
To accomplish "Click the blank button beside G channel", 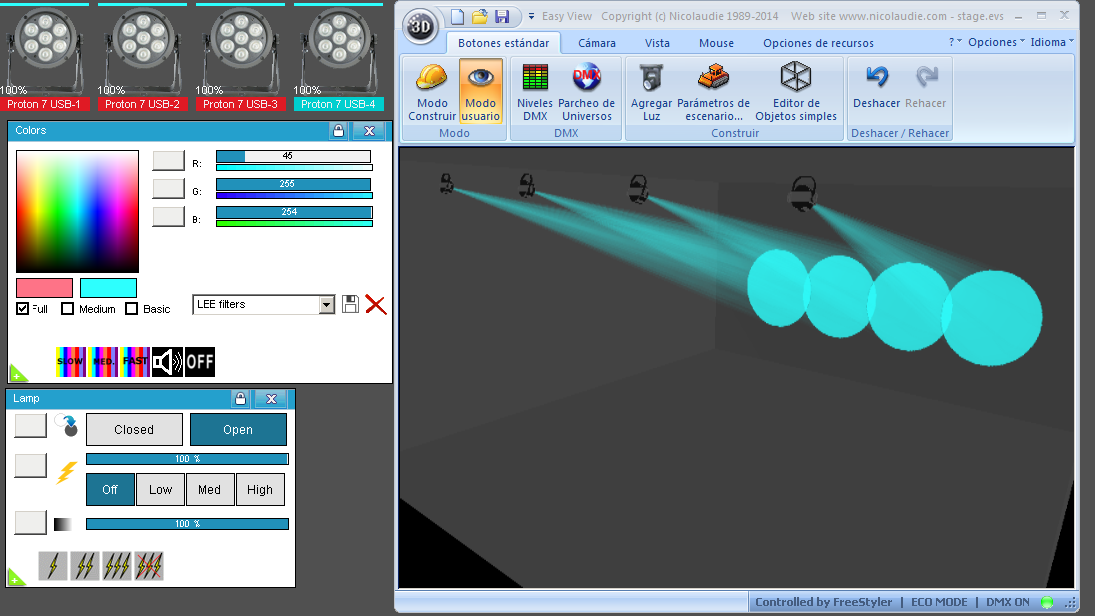I will pyautogui.click(x=168, y=189).
